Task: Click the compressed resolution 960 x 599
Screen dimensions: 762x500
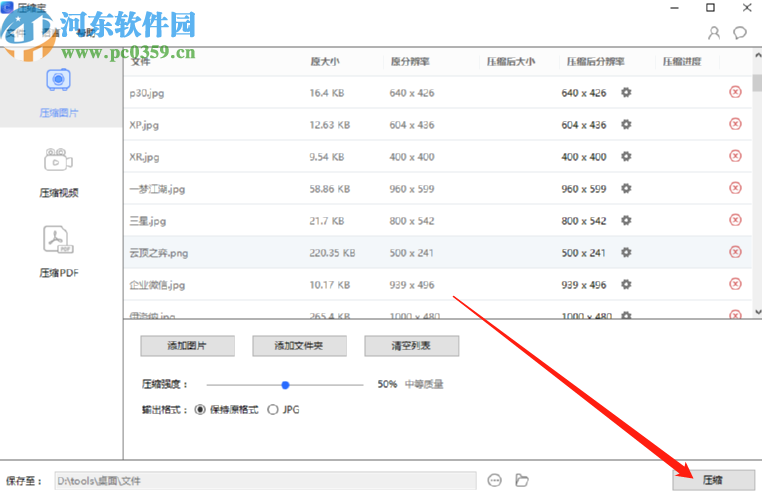Action: [584, 189]
